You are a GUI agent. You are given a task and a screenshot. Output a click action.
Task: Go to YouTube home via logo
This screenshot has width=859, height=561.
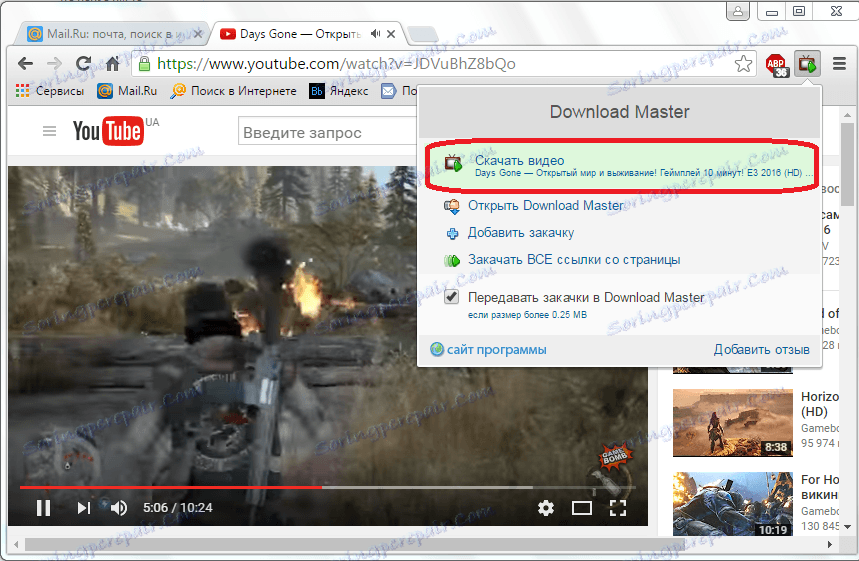point(108,130)
